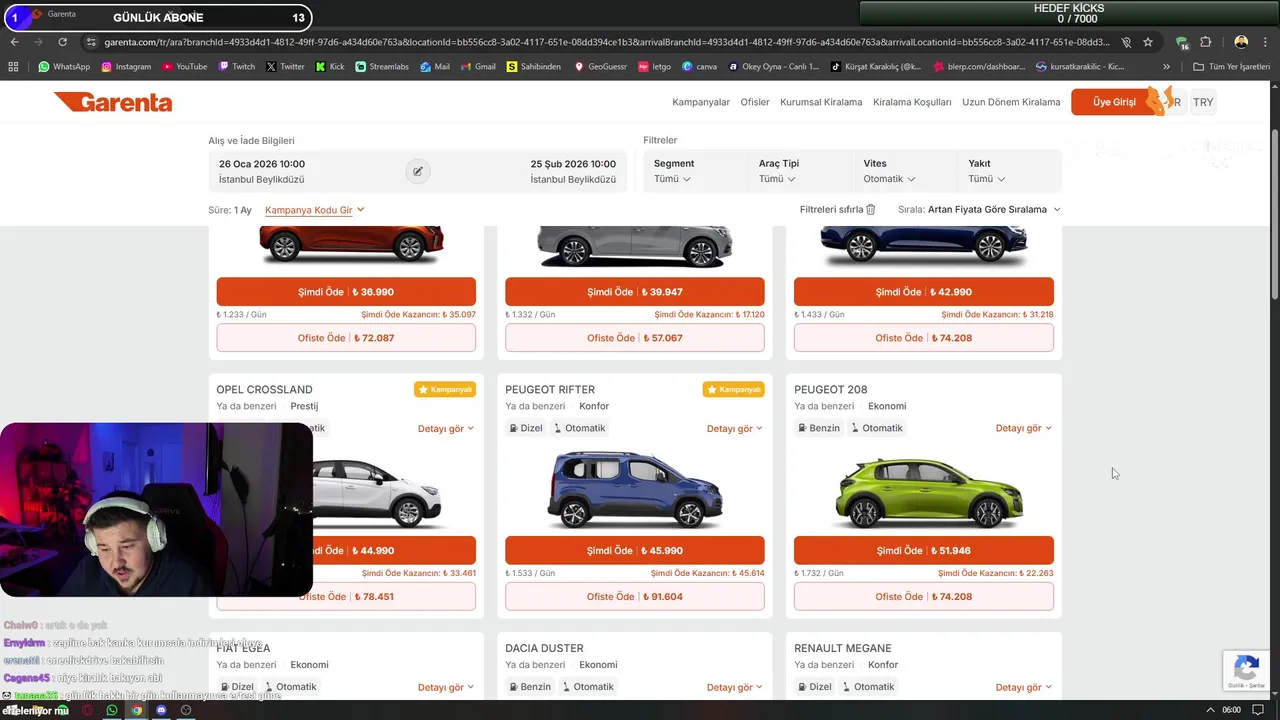This screenshot has height=720, width=1280.
Task: Click the WhatsApp icon in the taskbar
Action: (x=112, y=710)
